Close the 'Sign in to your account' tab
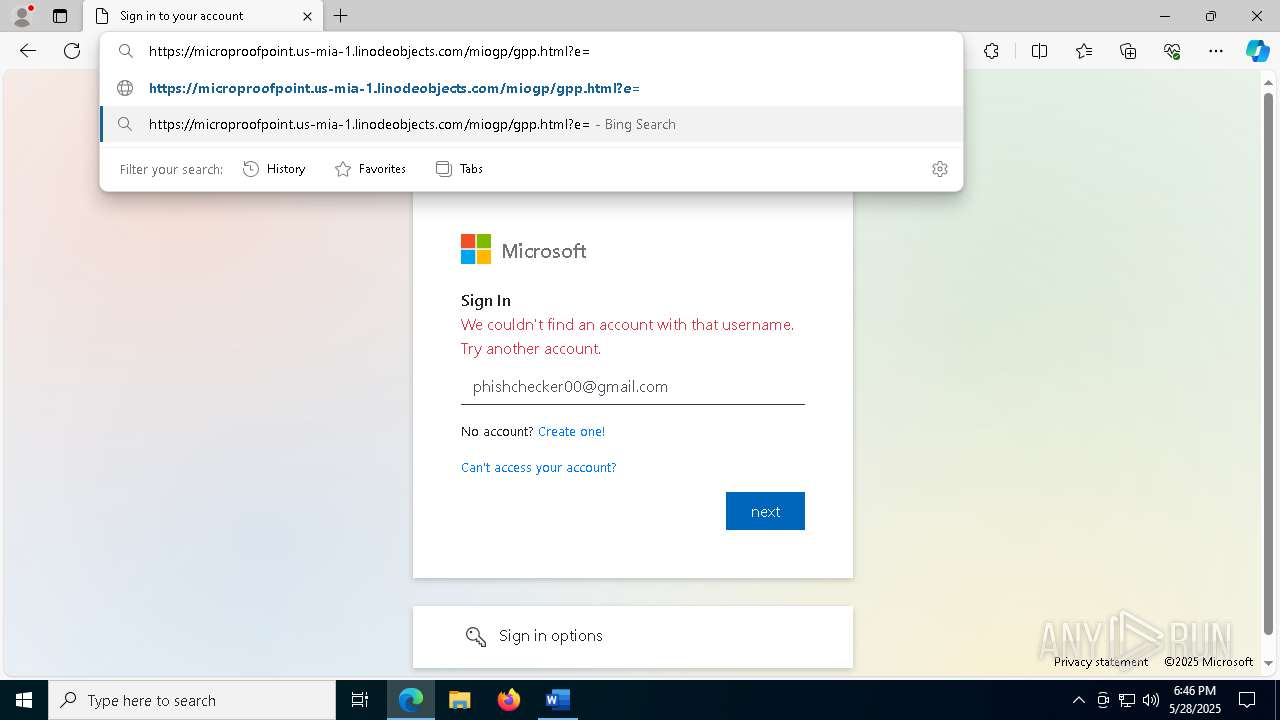The width and height of the screenshot is (1280, 720). click(x=308, y=16)
